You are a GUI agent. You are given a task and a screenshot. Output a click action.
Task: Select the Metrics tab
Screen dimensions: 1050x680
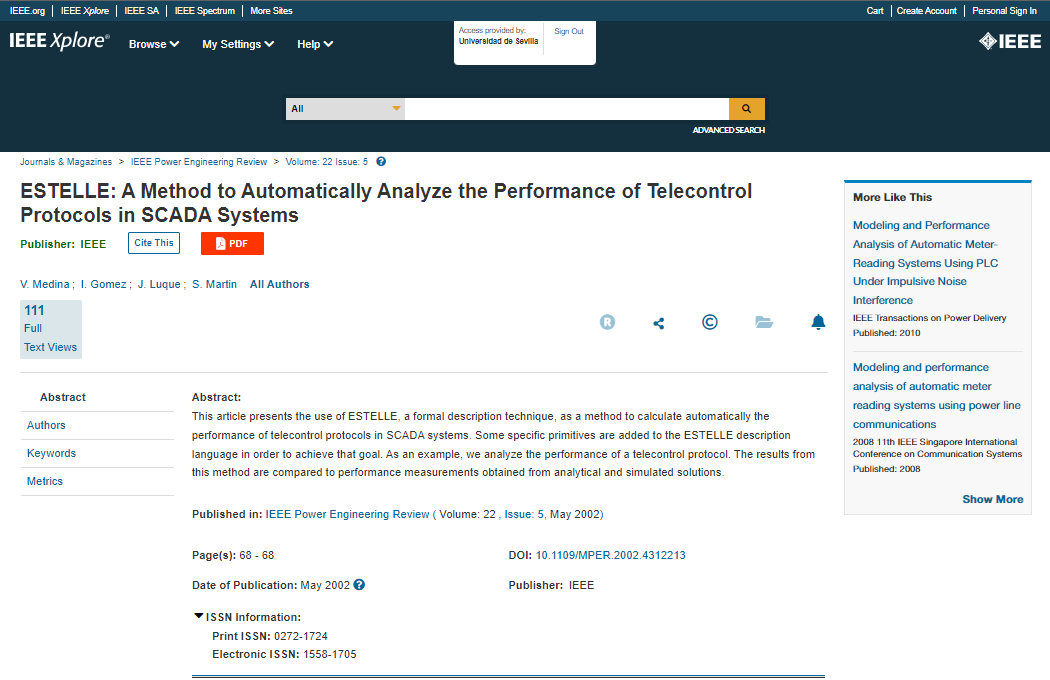pyautogui.click(x=45, y=481)
